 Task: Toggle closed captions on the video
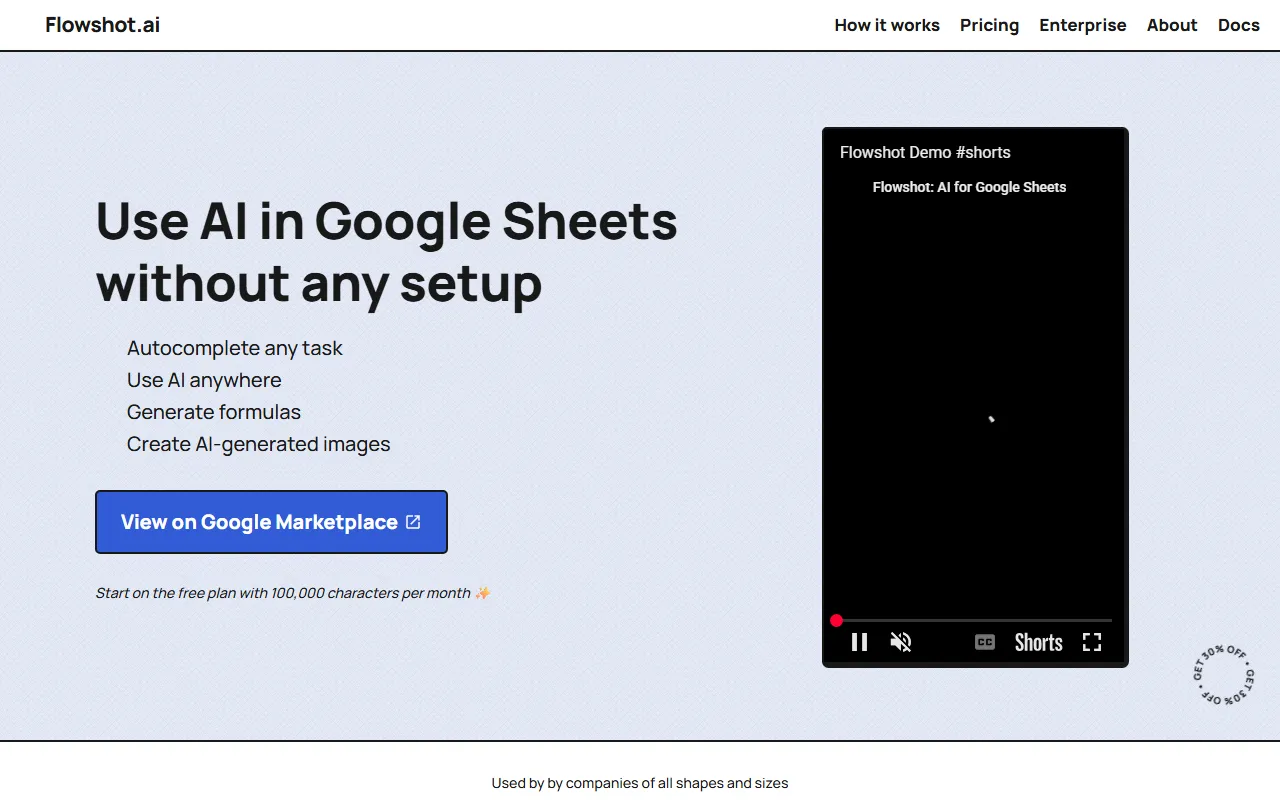click(x=985, y=642)
